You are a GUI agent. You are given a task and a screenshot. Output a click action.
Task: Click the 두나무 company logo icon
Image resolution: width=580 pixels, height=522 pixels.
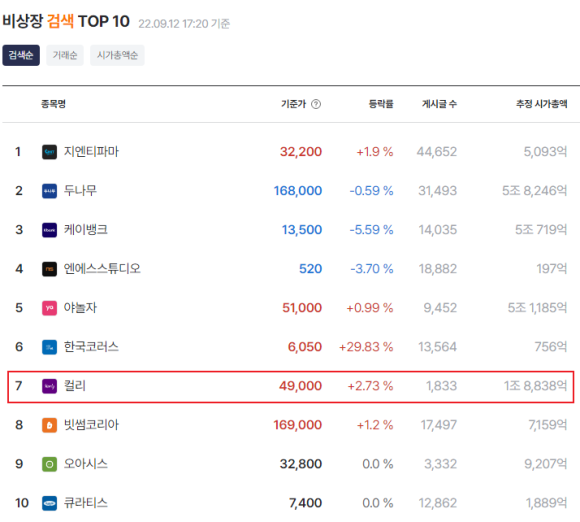49,191
